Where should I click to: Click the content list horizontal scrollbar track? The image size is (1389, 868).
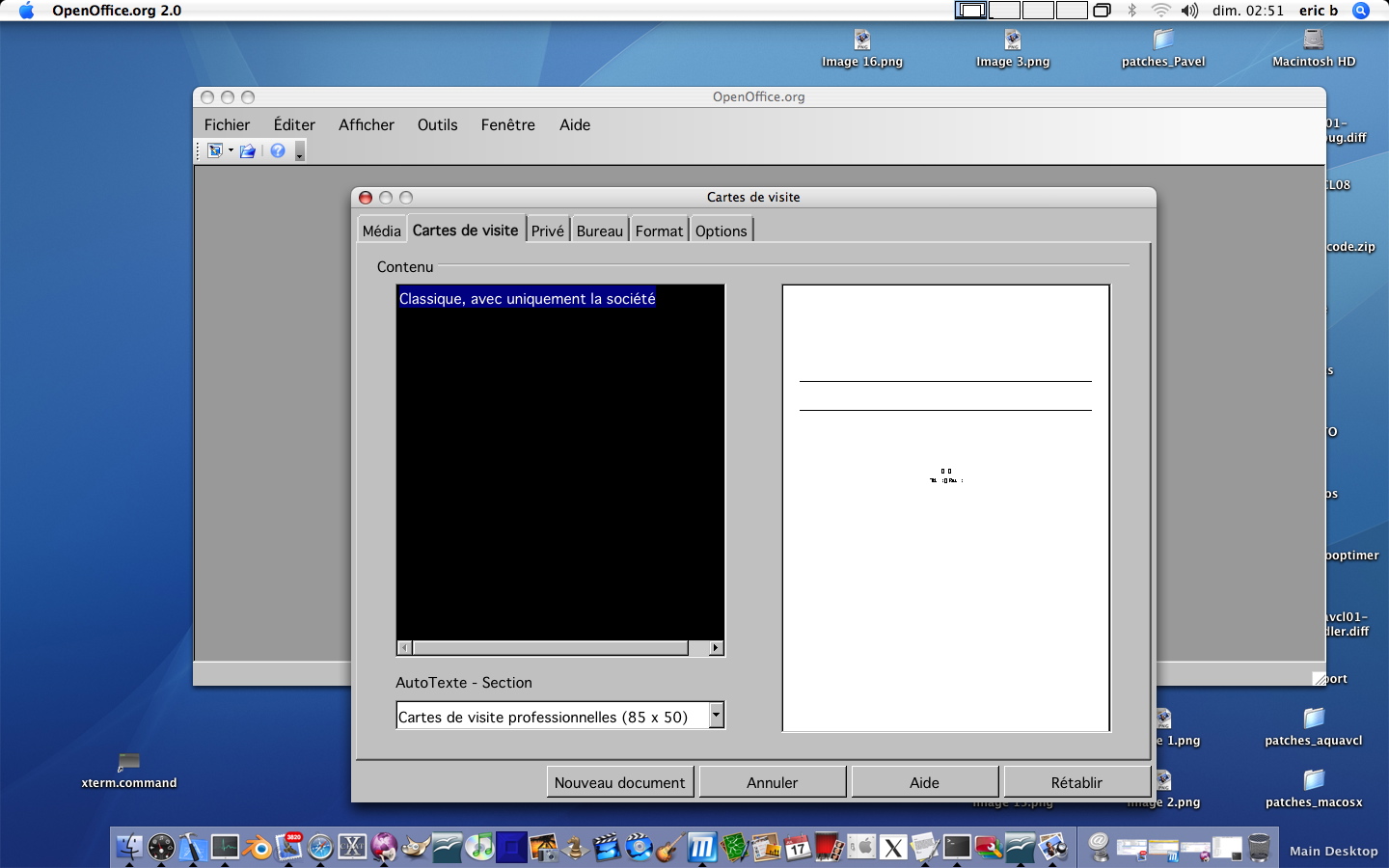pyautogui.click(x=560, y=648)
